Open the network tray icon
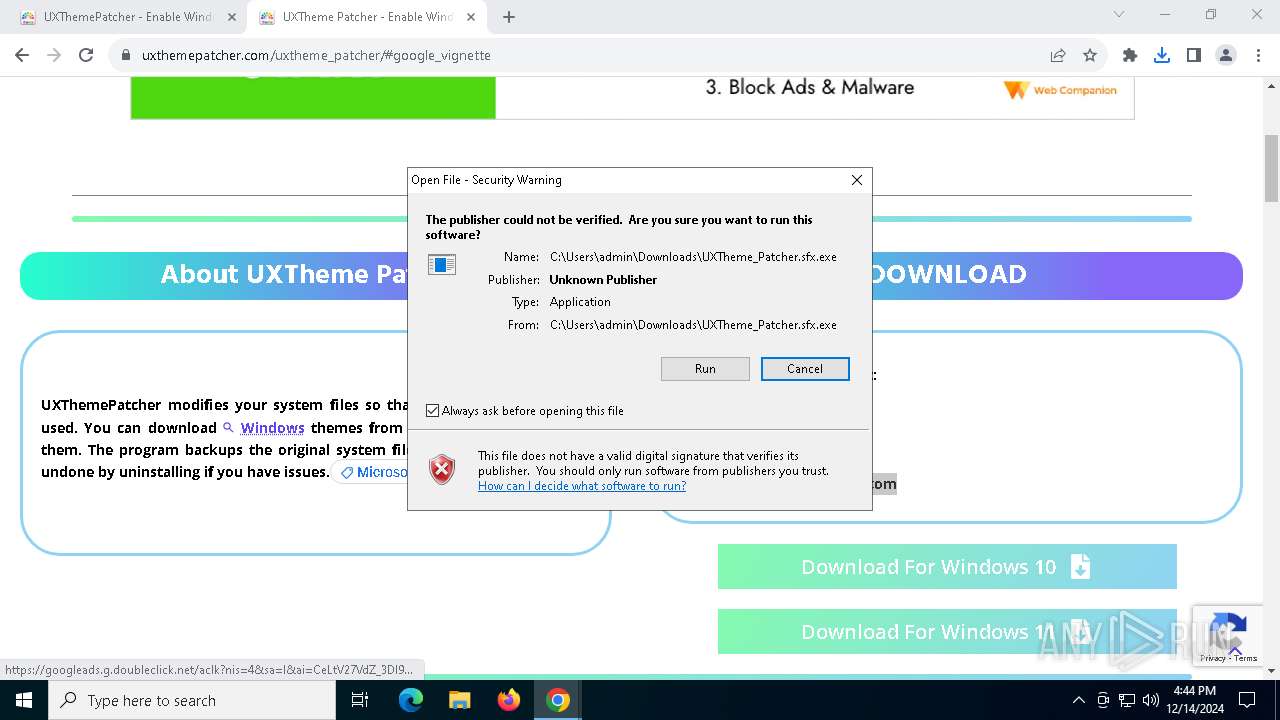Screen dimensions: 1280x720 tap(1127, 700)
